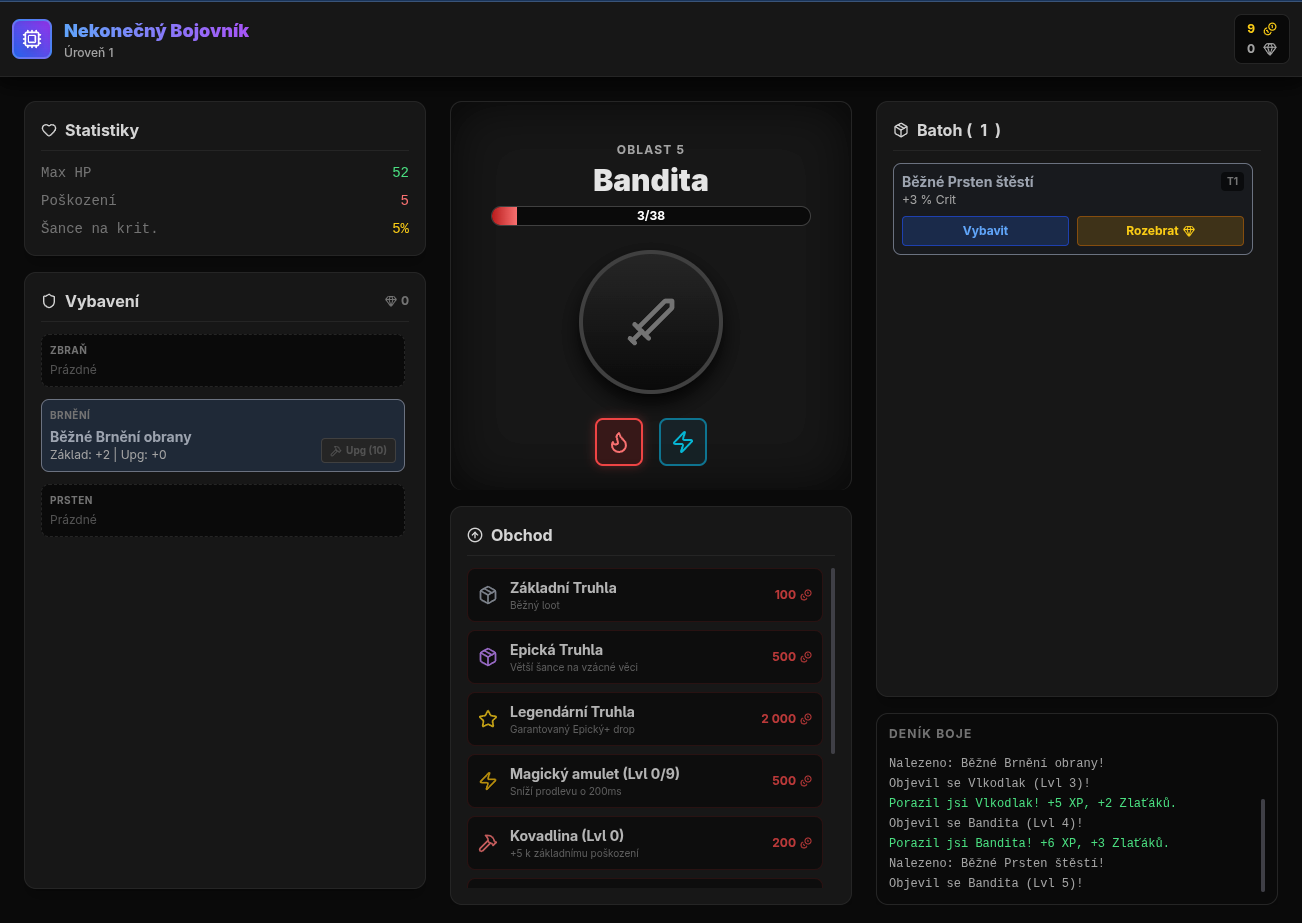This screenshot has height=923, width=1302.
Task: Click the Bandita enemy name
Action: 651,180
